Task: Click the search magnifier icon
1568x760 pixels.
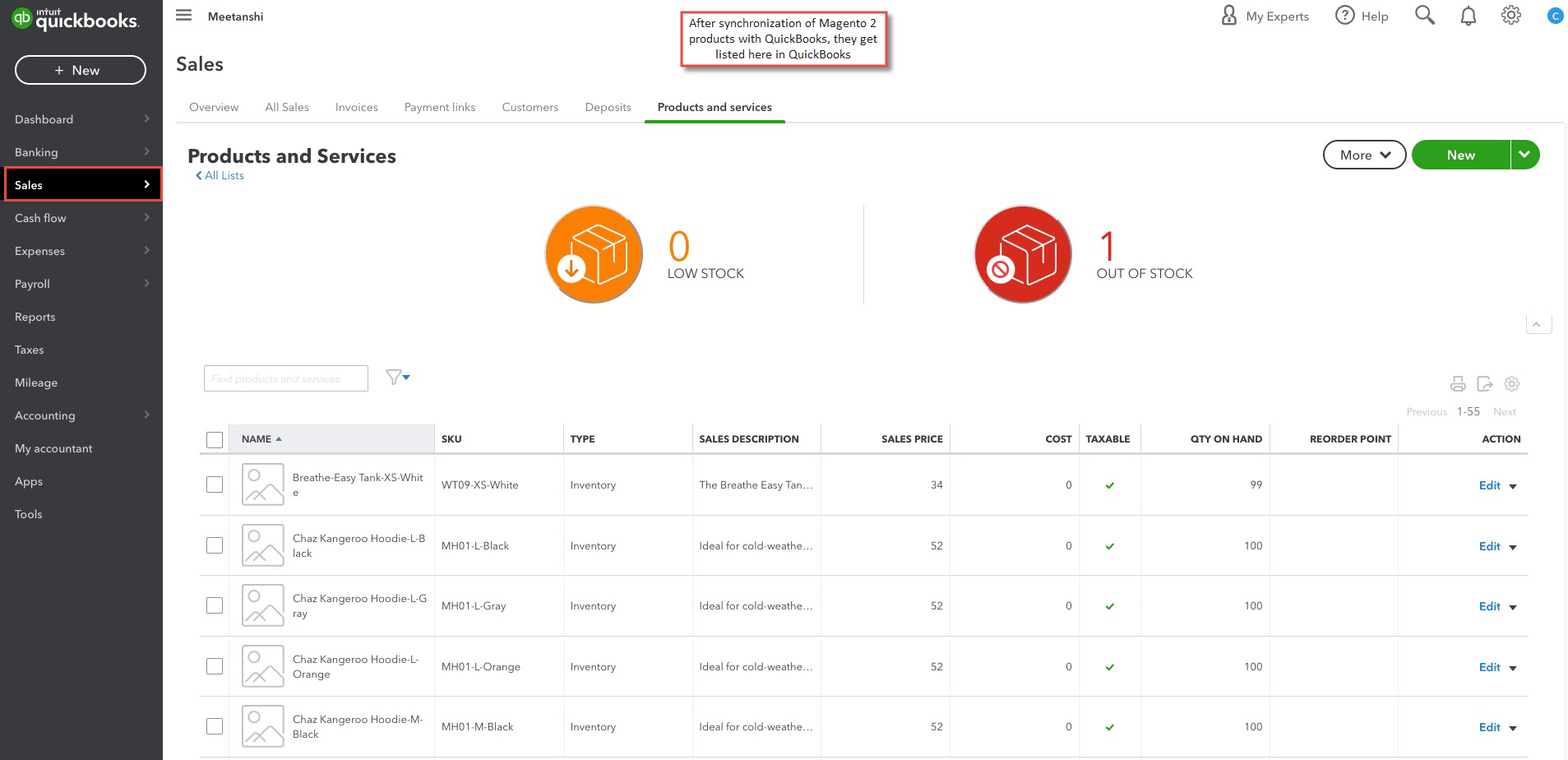Action: click(x=1425, y=16)
